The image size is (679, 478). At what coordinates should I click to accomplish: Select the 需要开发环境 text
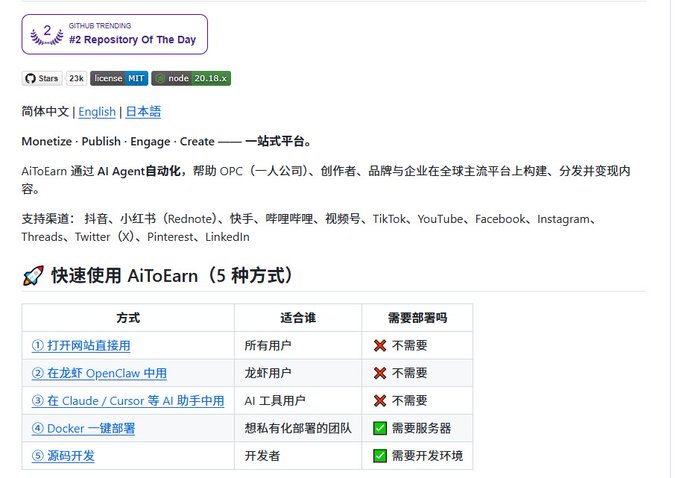point(427,456)
